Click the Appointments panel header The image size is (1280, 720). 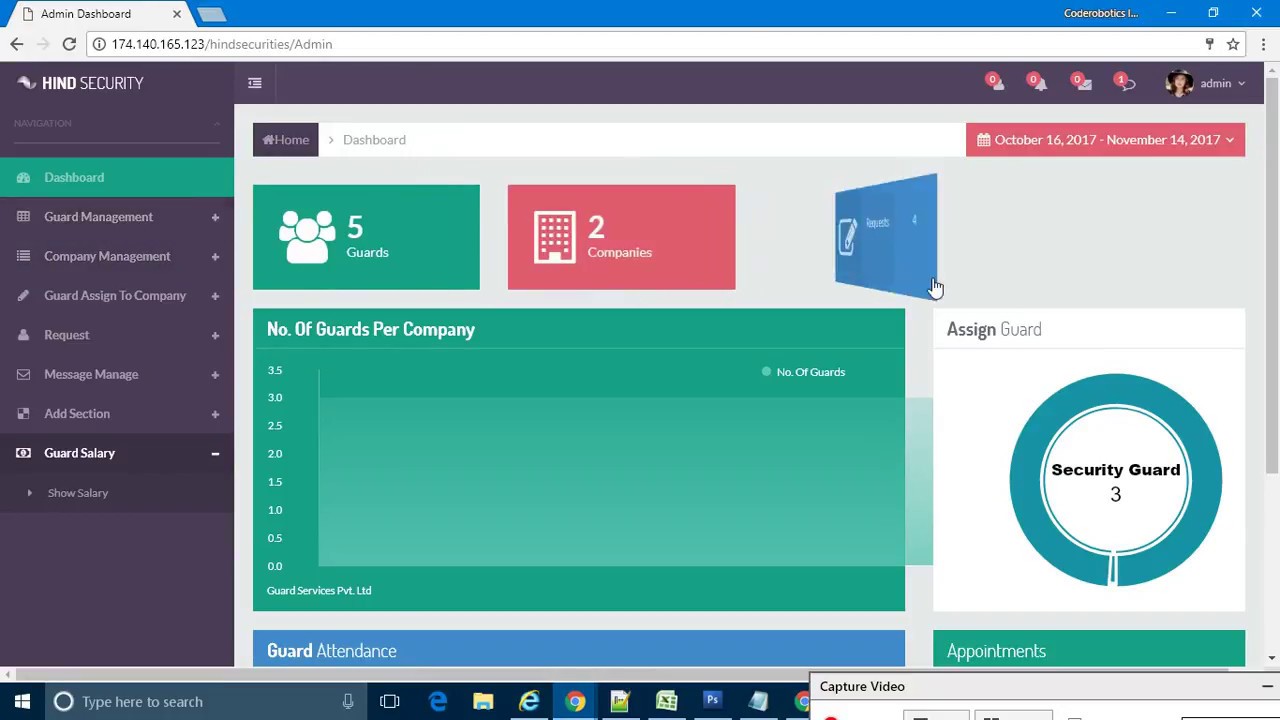[1089, 650]
